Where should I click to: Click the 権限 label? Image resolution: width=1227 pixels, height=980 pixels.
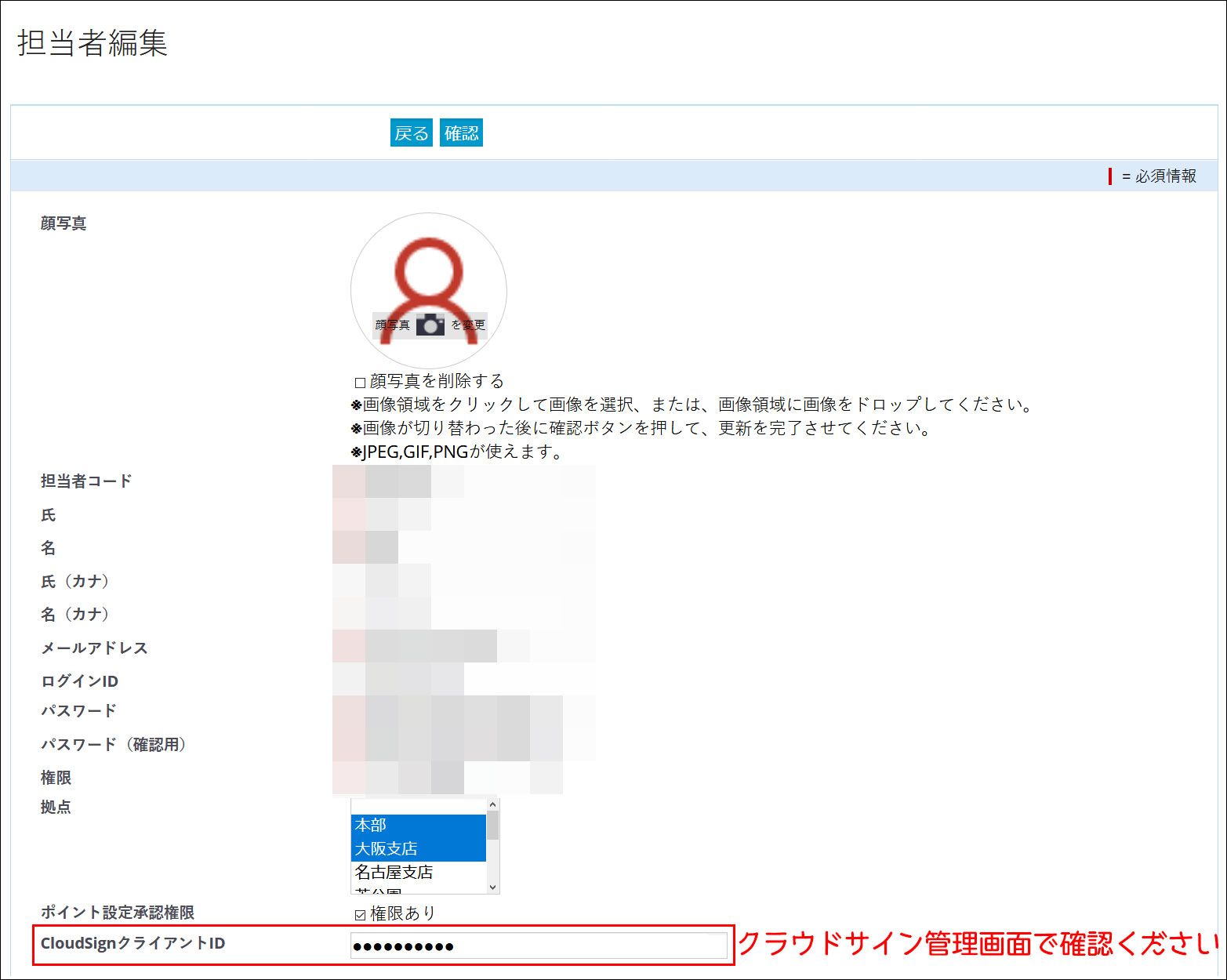click(56, 778)
